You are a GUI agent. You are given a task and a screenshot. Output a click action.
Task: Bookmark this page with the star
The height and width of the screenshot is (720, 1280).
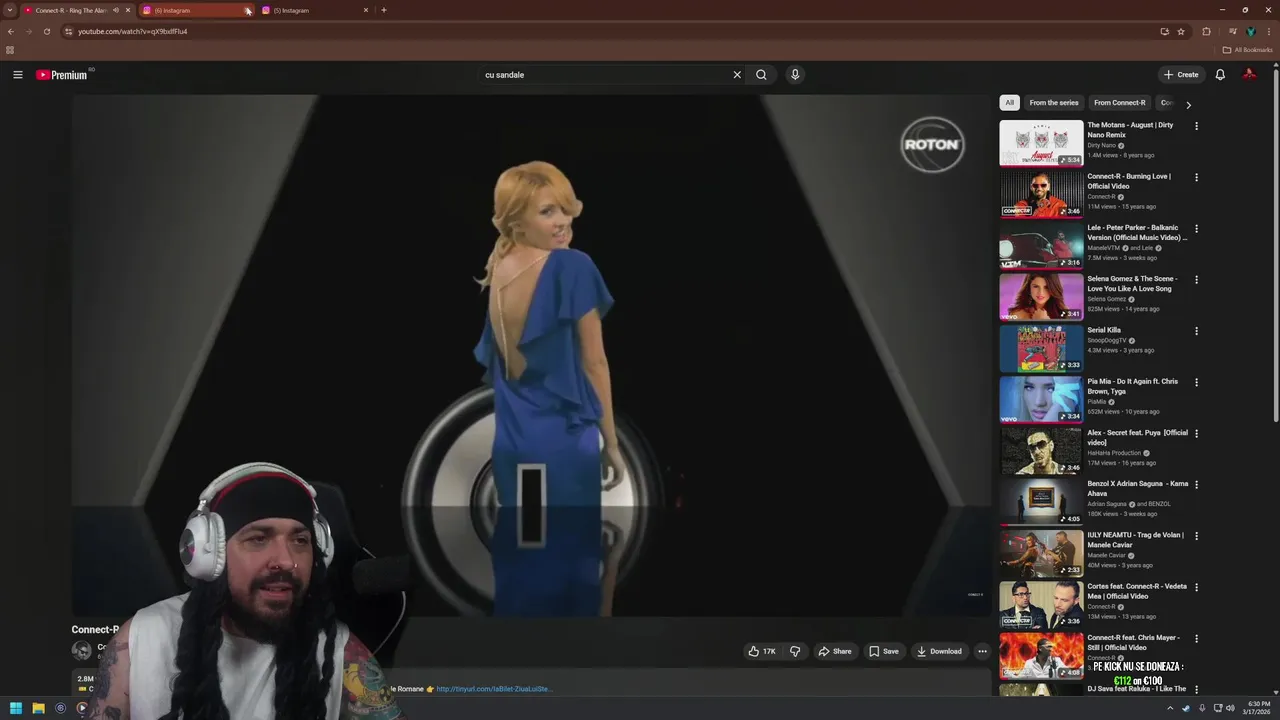click(1181, 31)
